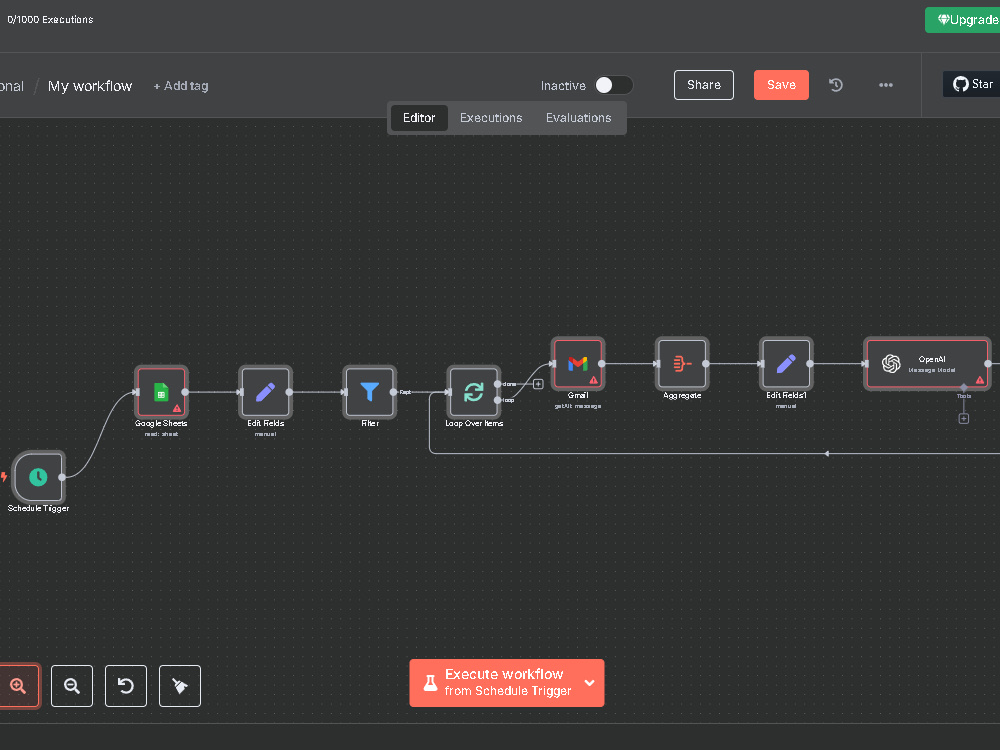Click the zoom out icon
The image size is (1000, 750).
[71, 686]
